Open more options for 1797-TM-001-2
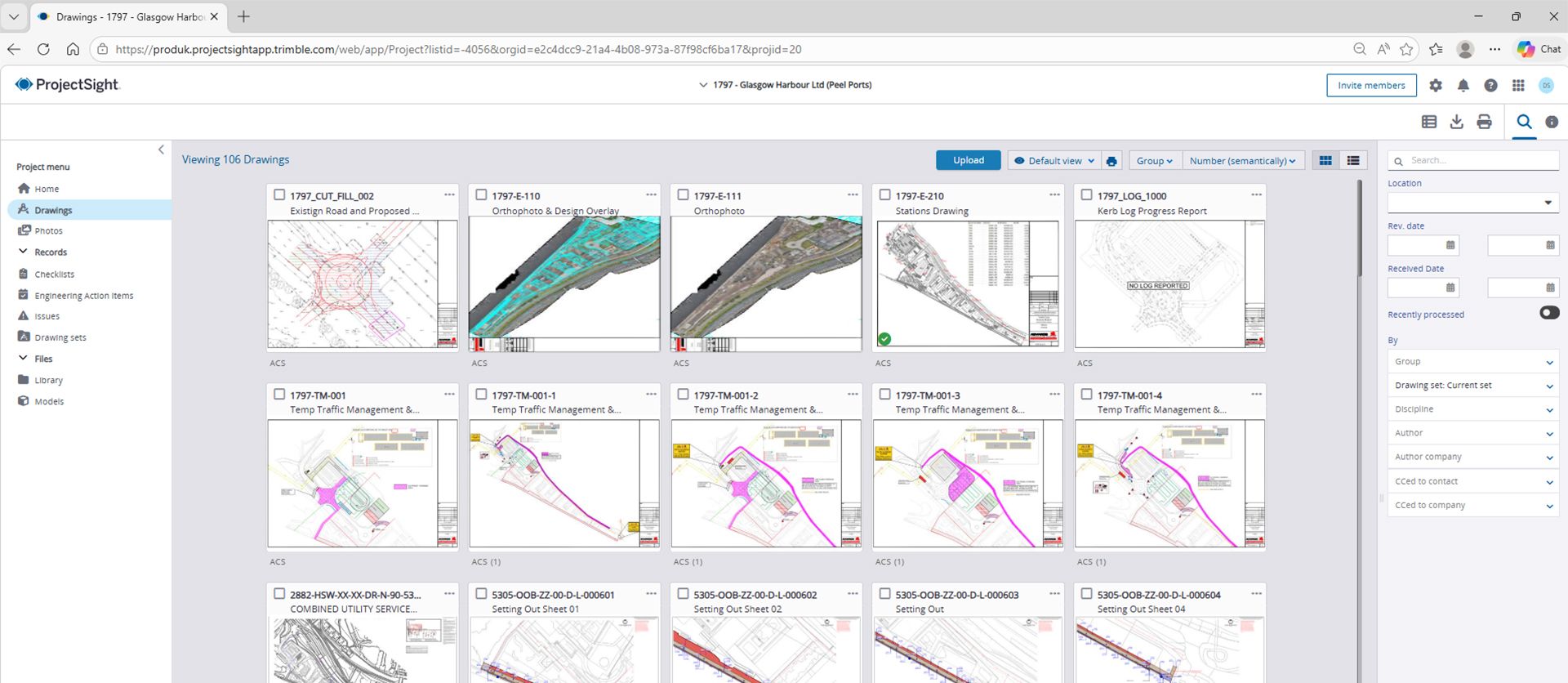The image size is (1568, 683). pyautogui.click(x=853, y=394)
